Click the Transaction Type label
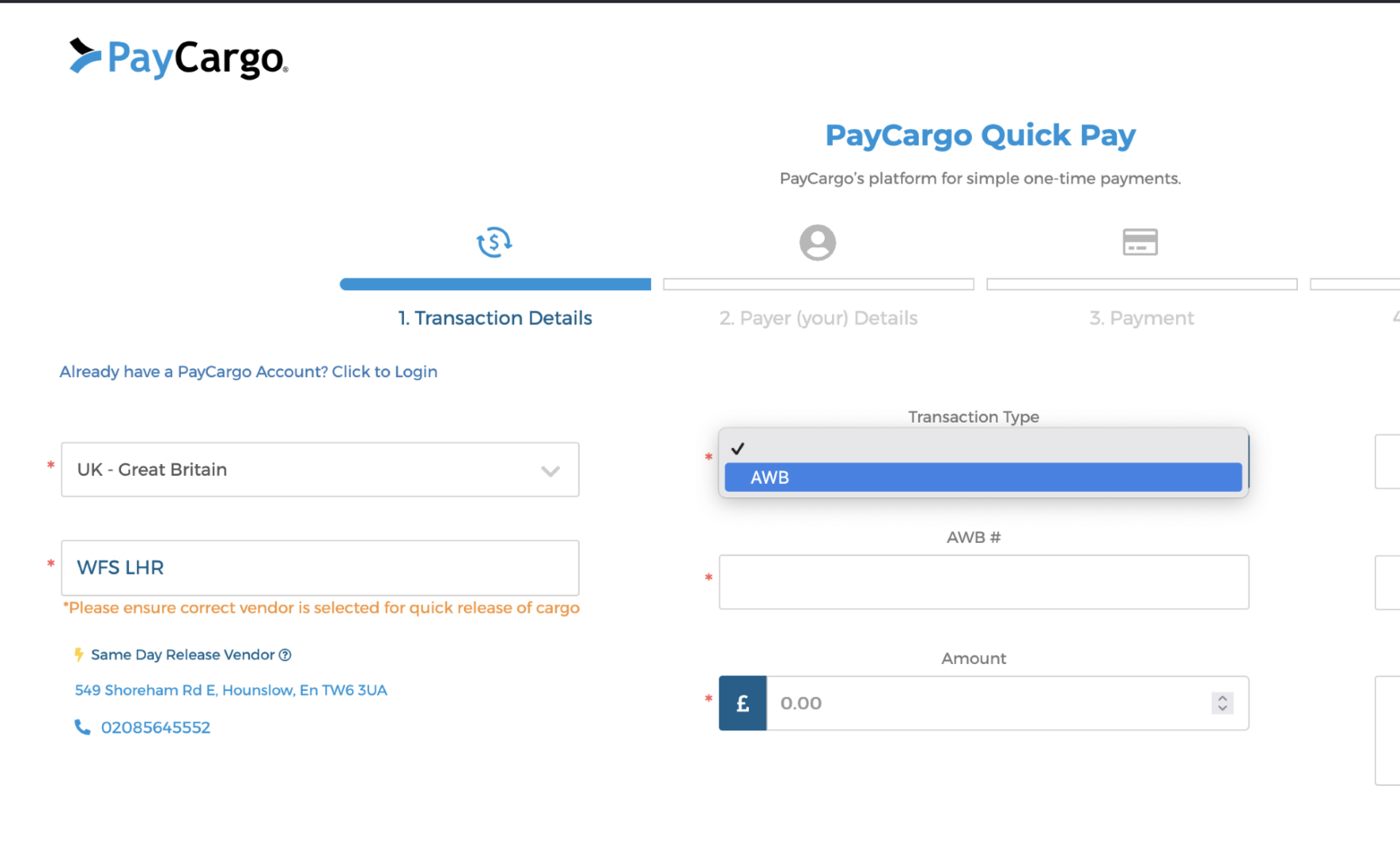Screen dimensions: 1400x861 (x=974, y=417)
